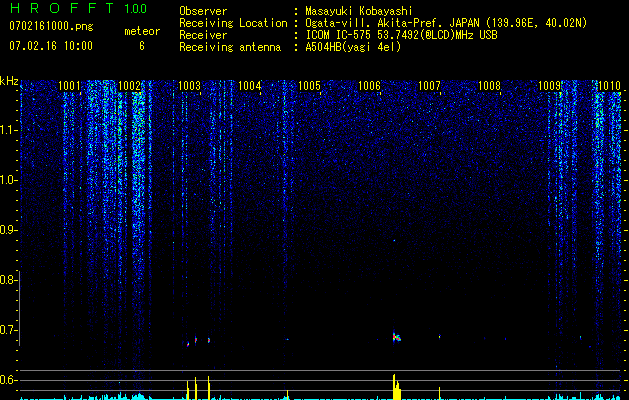This screenshot has height=400, width=629.
Task: Click the 0.6 kHz axis label
Action: (8, 380)
